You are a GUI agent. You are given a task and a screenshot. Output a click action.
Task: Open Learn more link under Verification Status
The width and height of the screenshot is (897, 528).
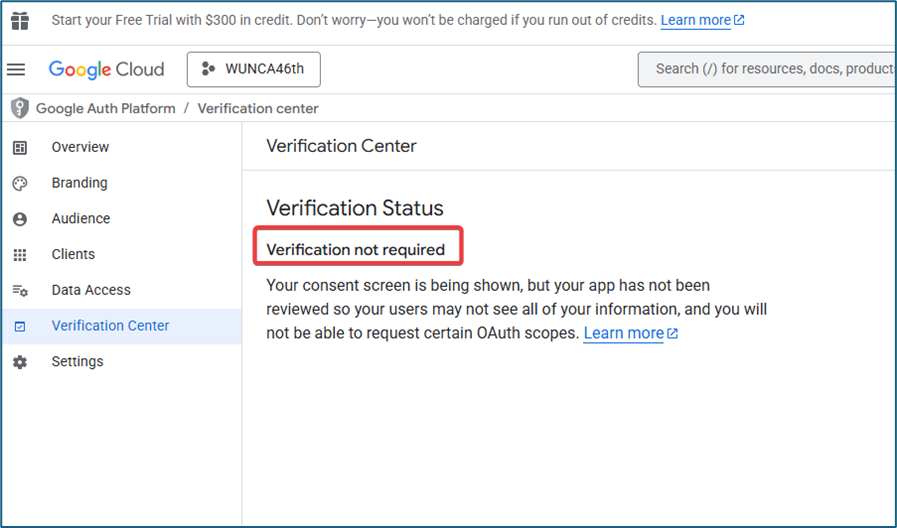click(624, 333)
